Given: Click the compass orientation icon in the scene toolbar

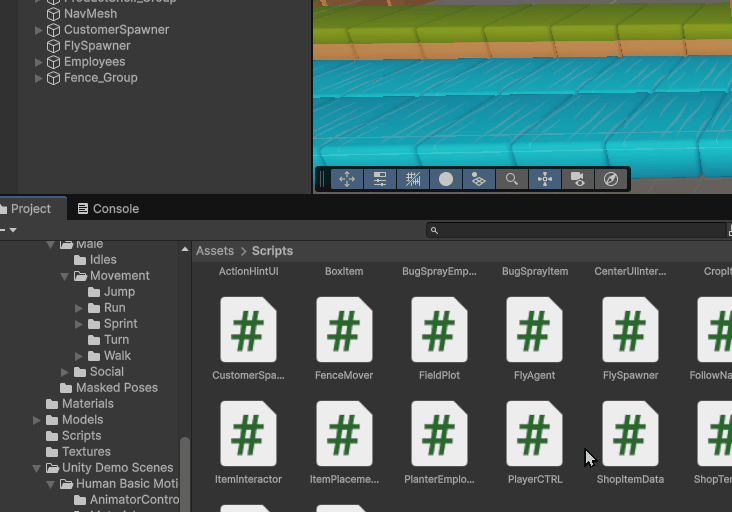Looking at the screenshot, I should (611, 179).
